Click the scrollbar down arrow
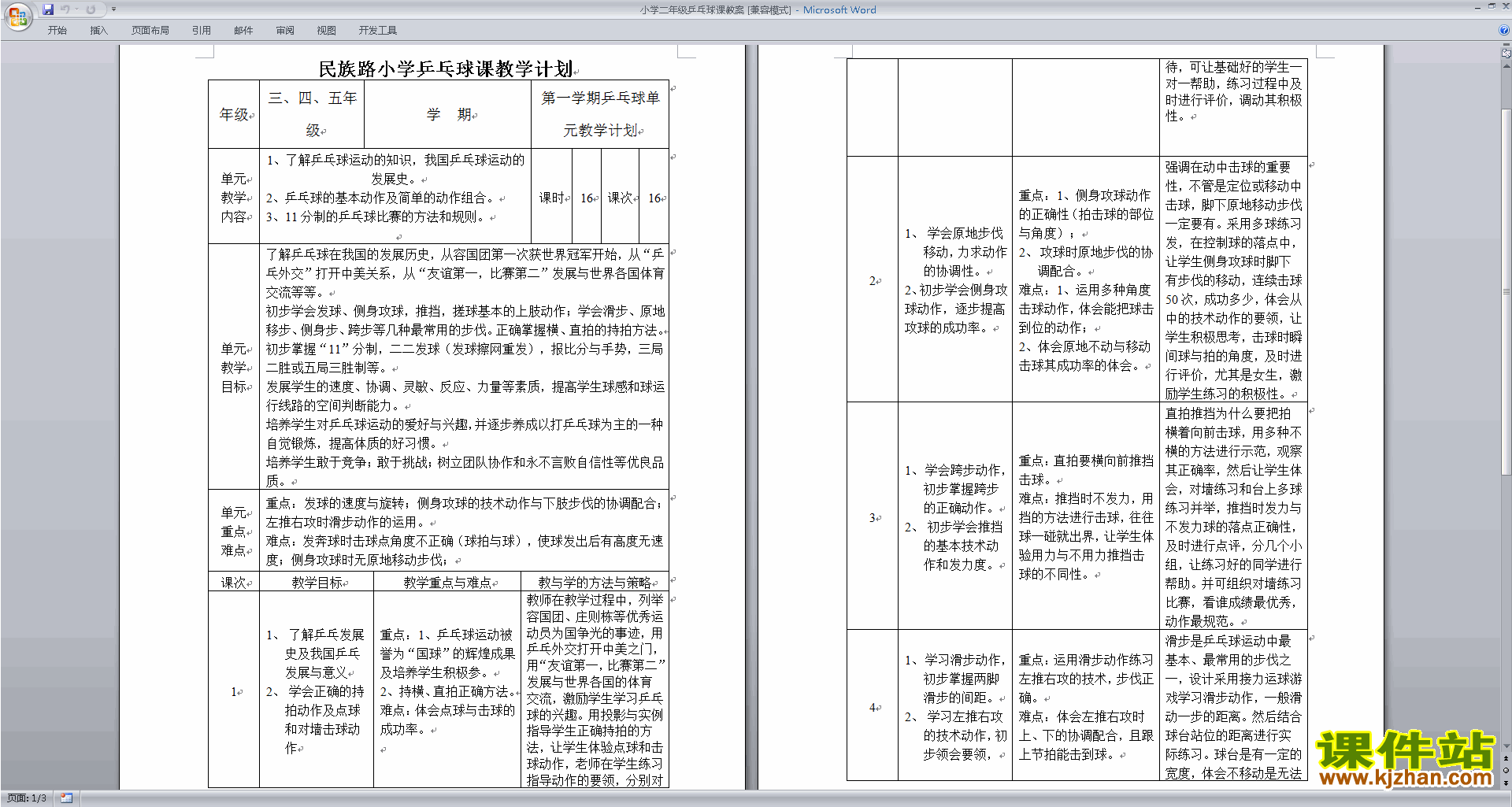The image size is (1512, 807). coord(1506,746)
